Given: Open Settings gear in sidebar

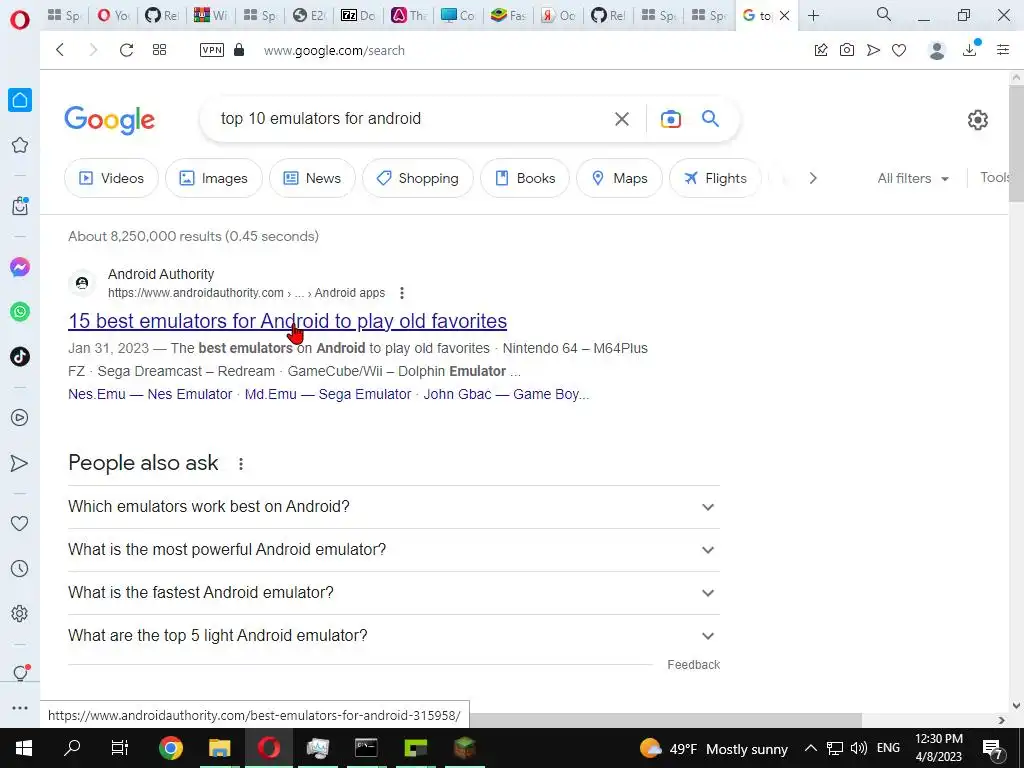Looking at the screenshot, I should [x=20, y=613].
